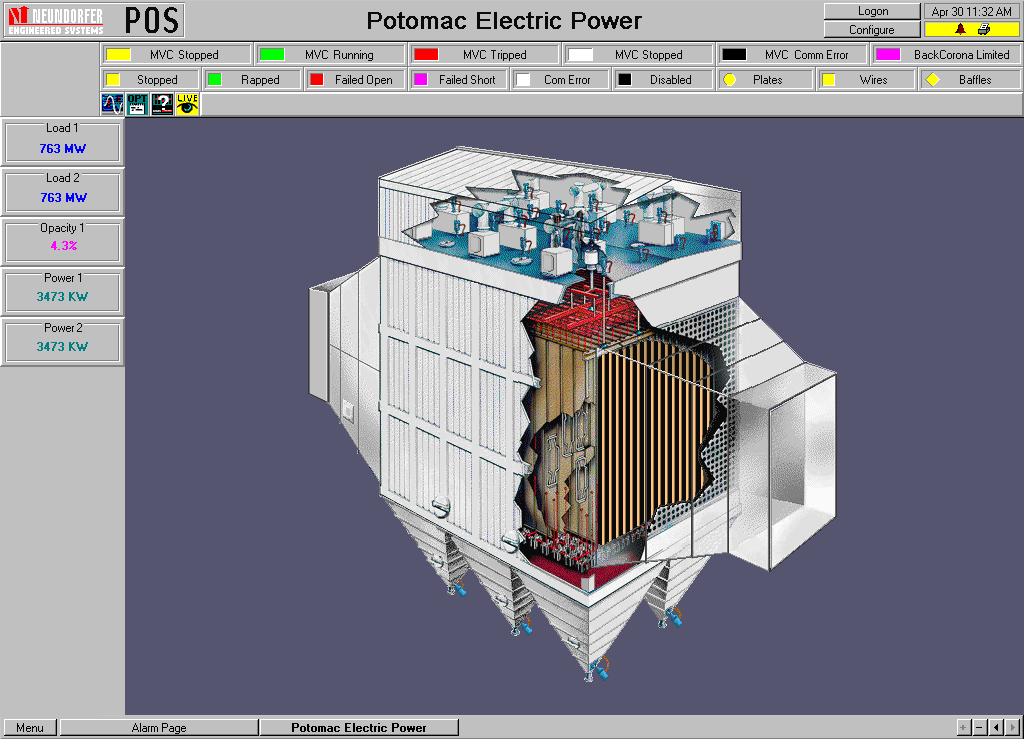Click the white Com Error legend item

click(x=560, y=80)
